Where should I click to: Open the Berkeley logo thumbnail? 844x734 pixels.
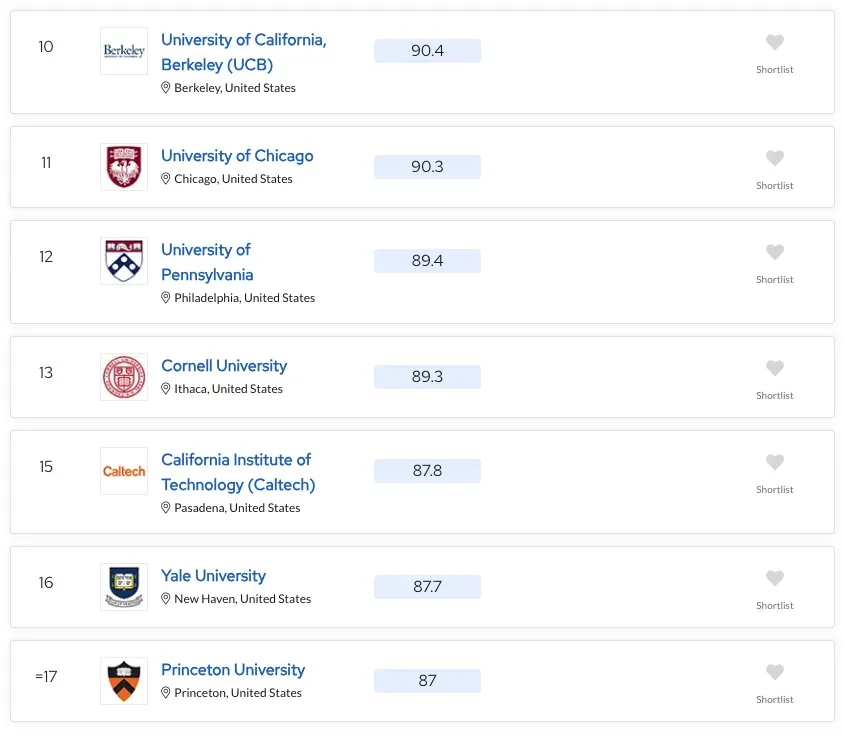(124, 51)
